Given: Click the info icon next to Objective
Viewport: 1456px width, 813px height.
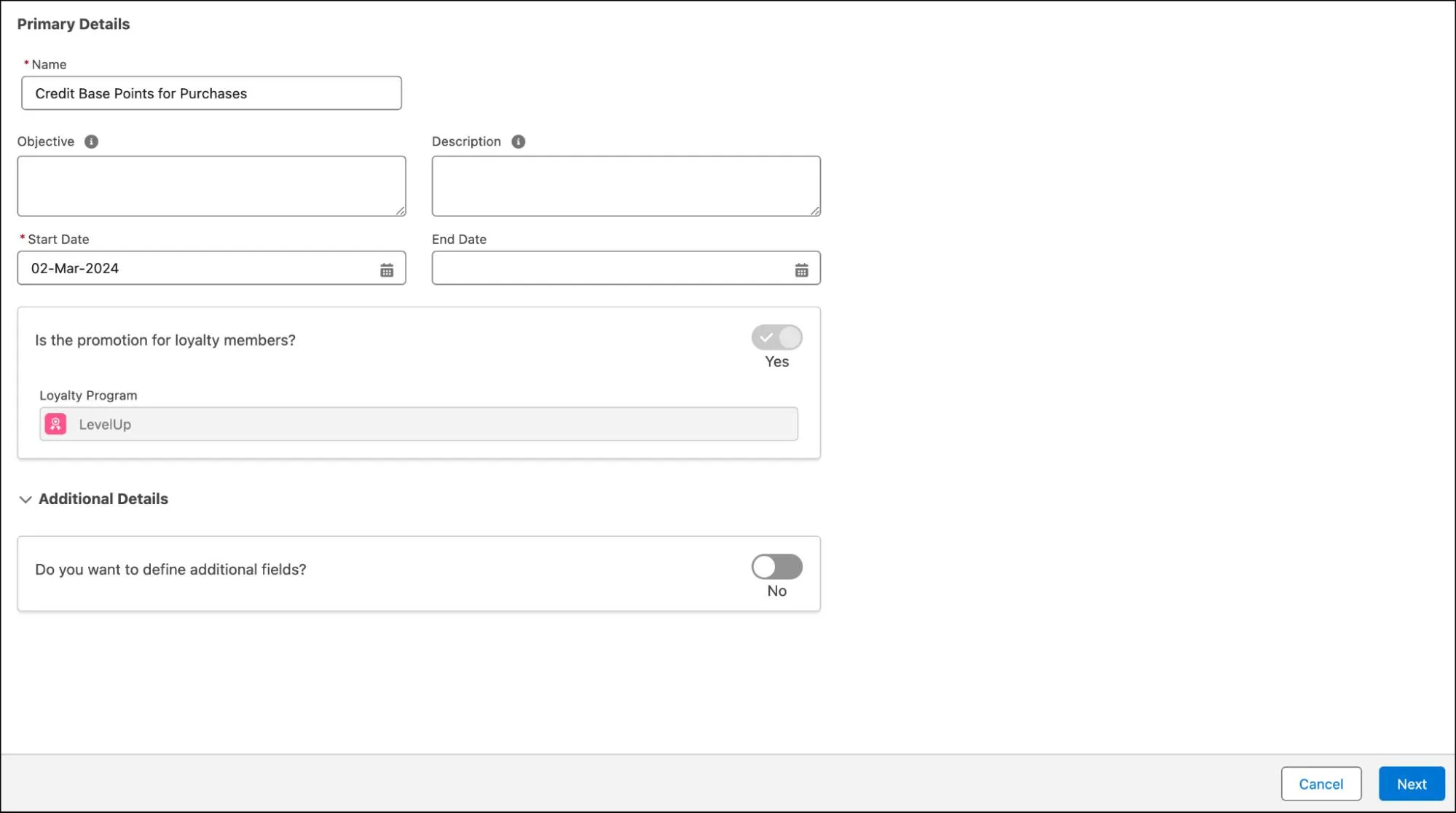Looking at the screenshot, I should (x=91, y=141).
